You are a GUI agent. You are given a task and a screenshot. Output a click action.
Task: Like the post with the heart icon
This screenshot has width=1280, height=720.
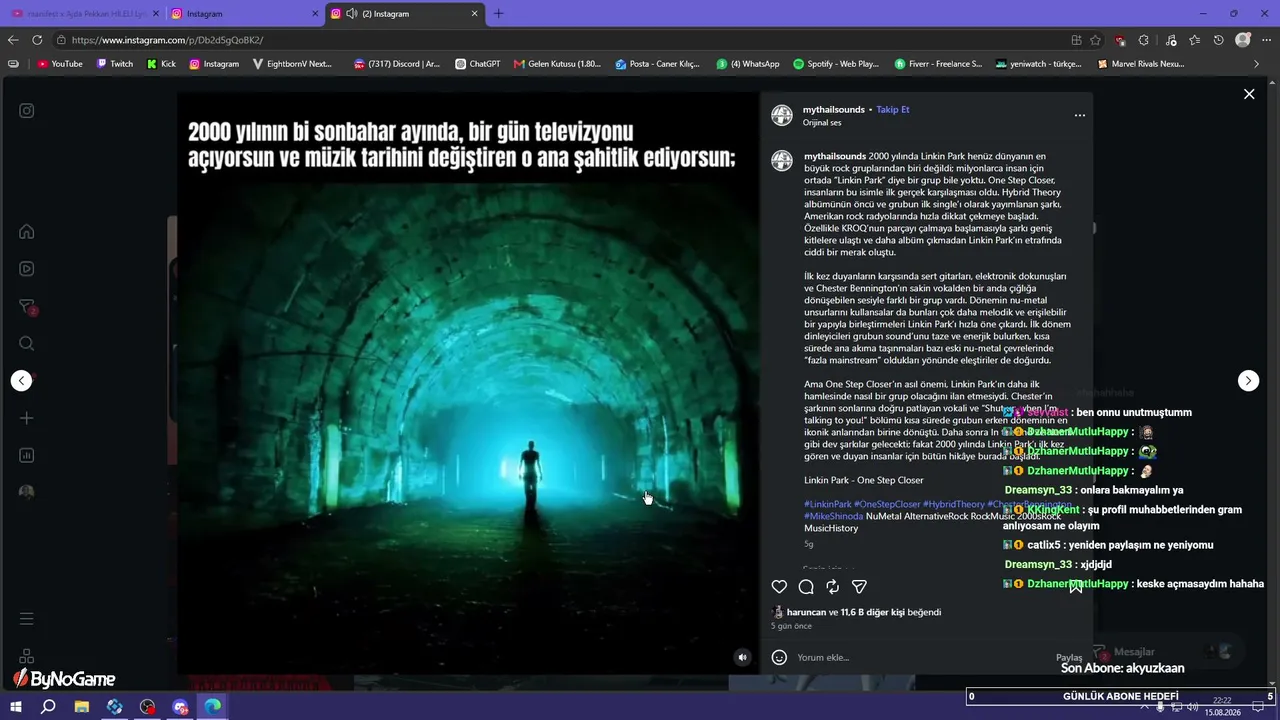tap(779, 587)
